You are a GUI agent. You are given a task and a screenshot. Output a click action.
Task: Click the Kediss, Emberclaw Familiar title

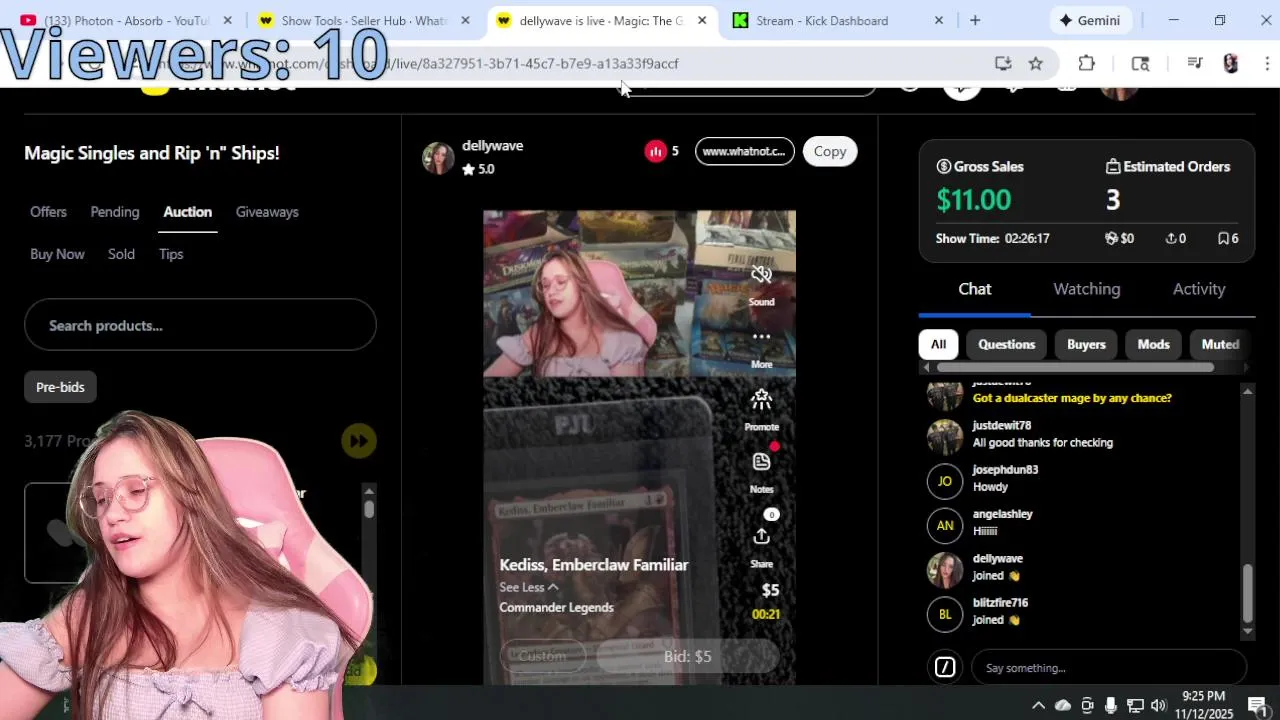click(594, 565)
